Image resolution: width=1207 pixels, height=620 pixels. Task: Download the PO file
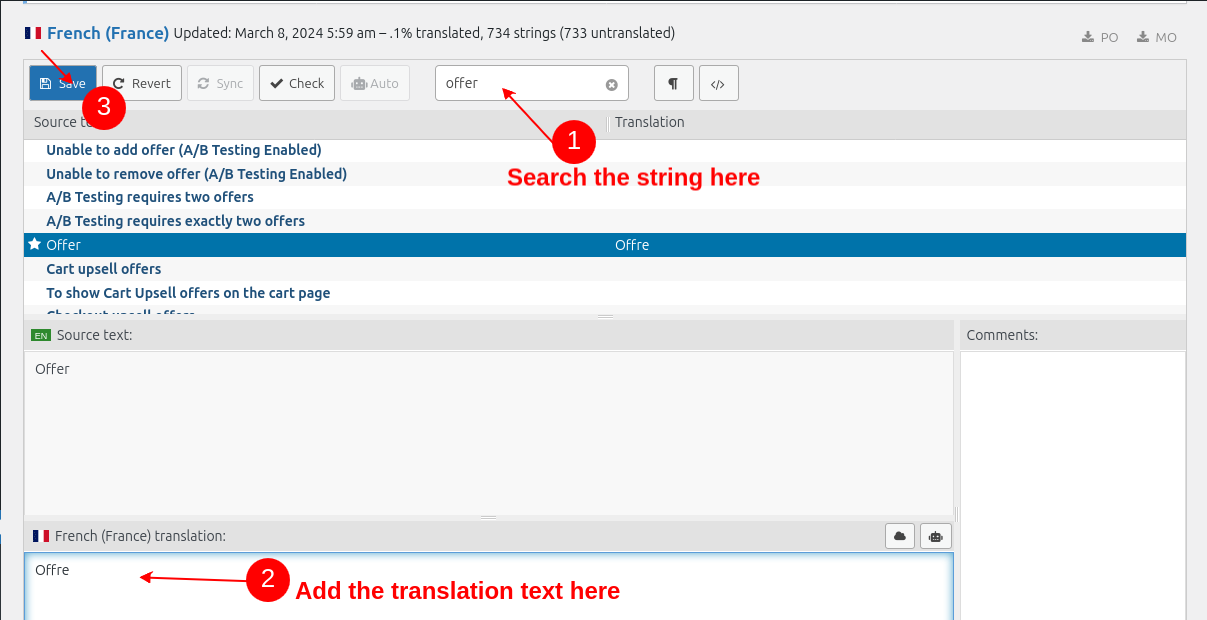(x=1100, y=37)
